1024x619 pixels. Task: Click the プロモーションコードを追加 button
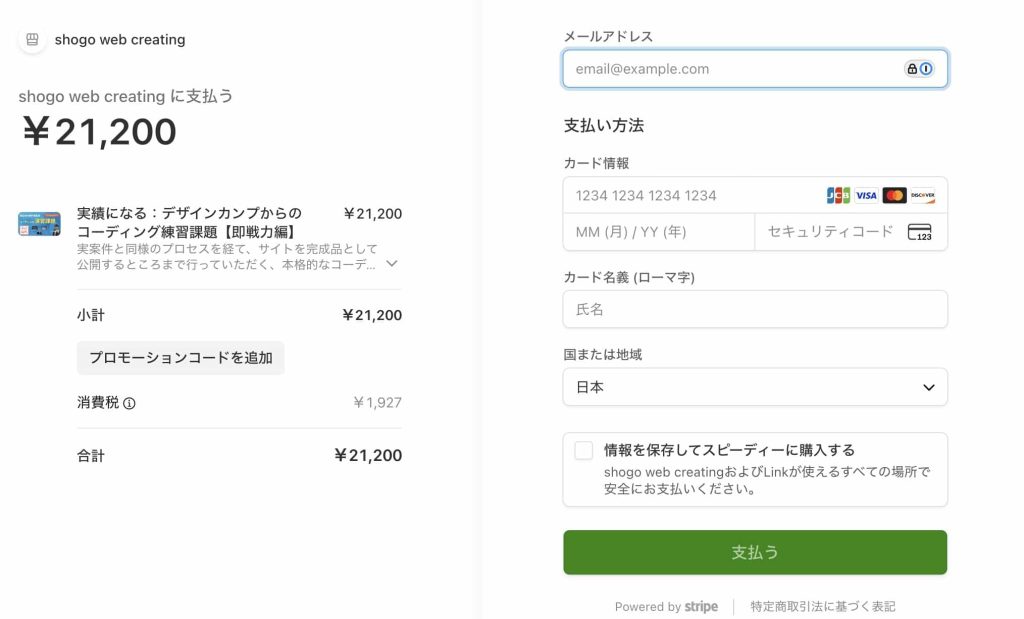tap(181, 358)
